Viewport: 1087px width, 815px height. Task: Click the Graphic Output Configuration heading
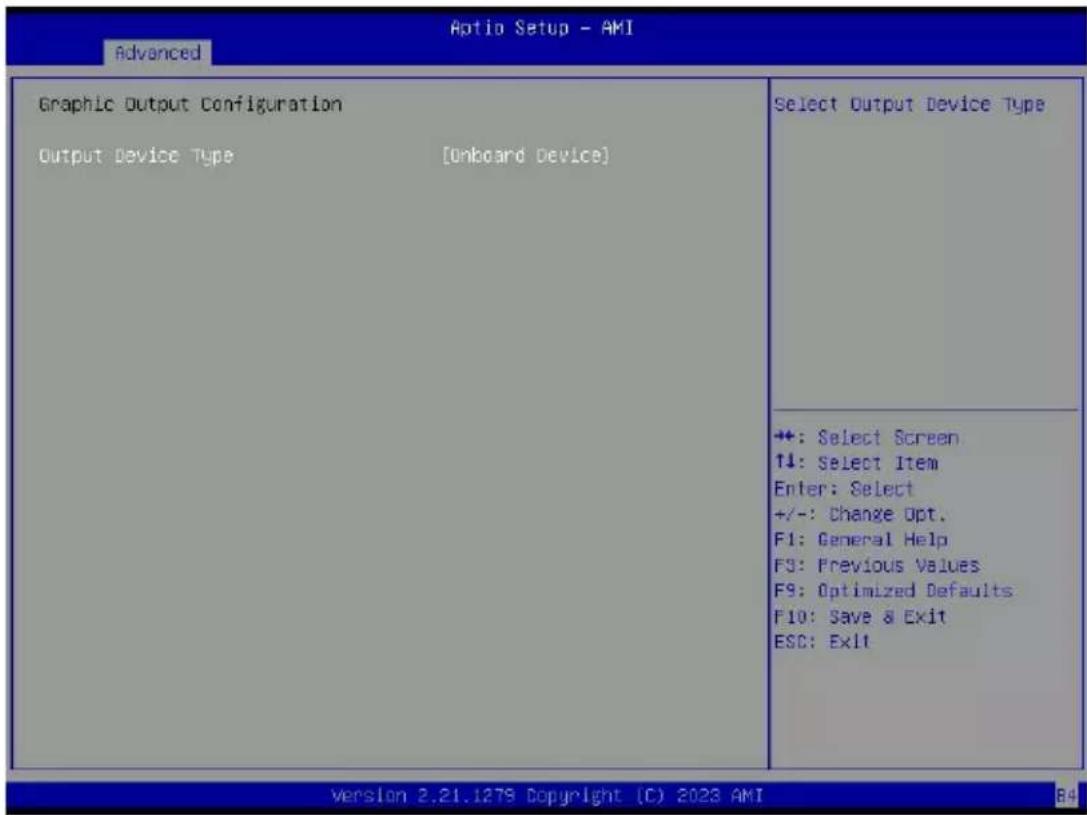coord(190,105)
